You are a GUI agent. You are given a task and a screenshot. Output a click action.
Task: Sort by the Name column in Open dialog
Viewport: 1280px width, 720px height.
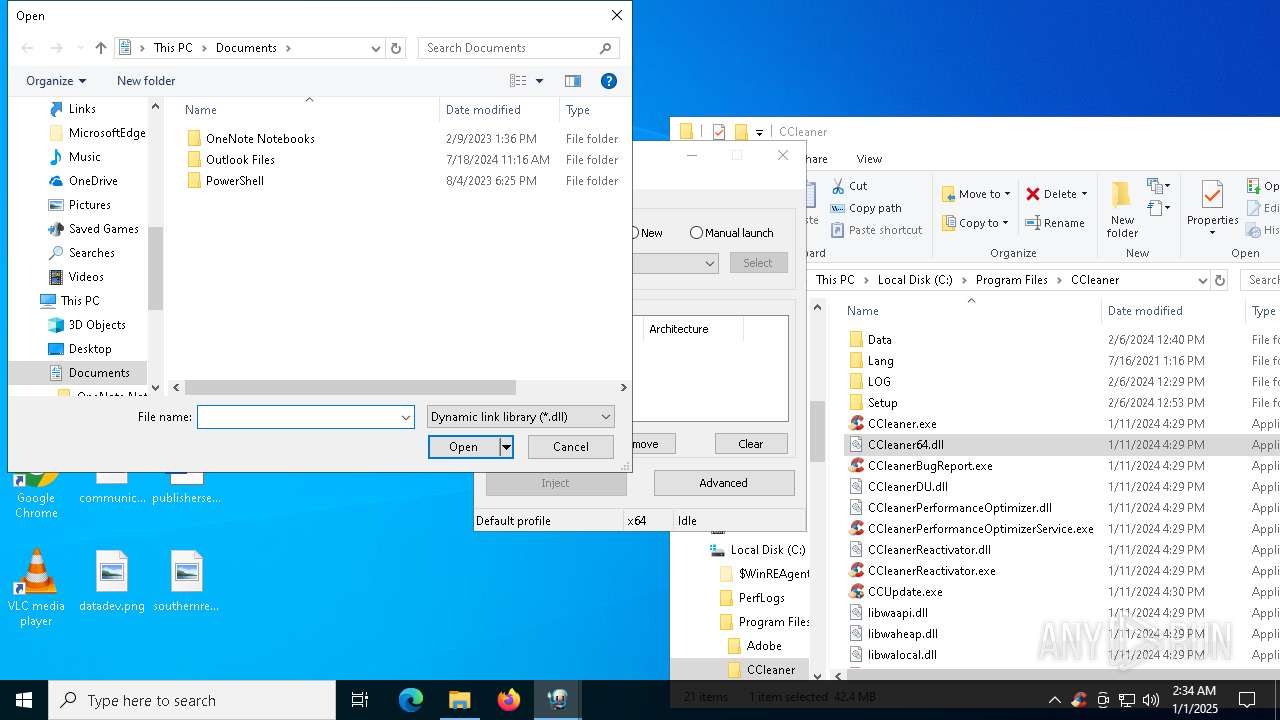coord(201,110)
